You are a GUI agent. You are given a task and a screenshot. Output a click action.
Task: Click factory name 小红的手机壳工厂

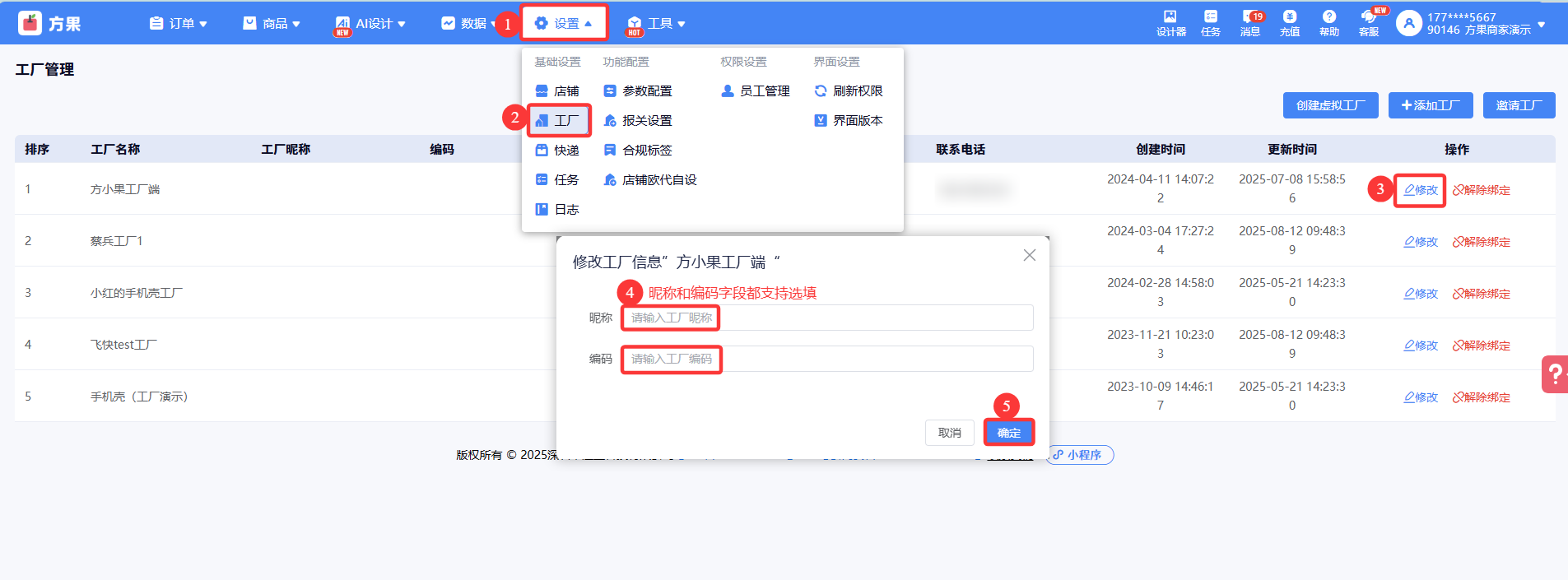coord(137,293)
